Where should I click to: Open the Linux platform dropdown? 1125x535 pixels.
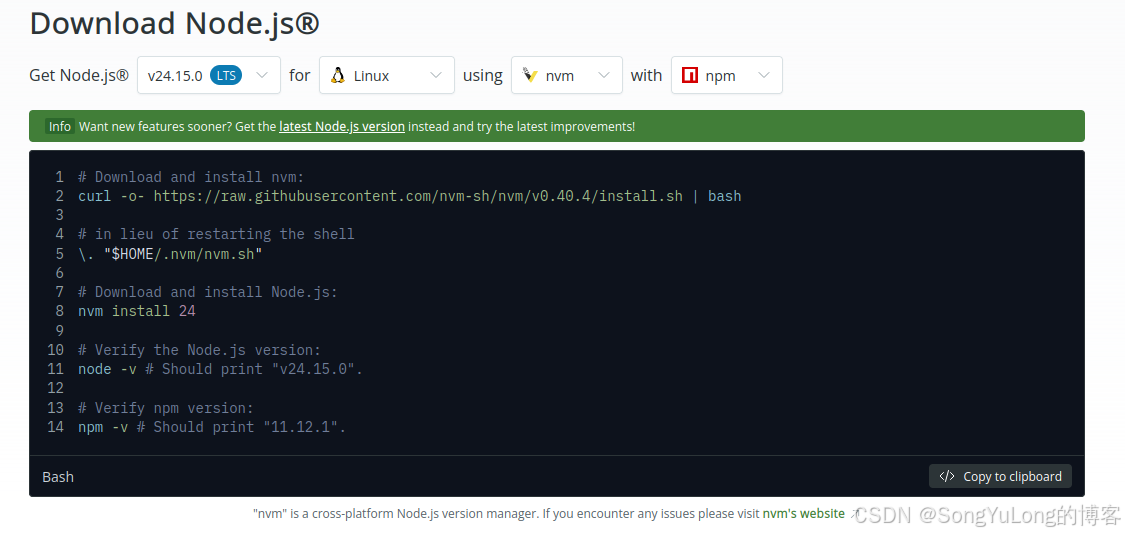pos(387,75)
